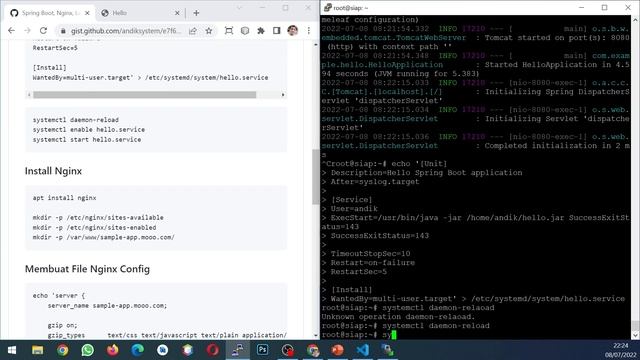The height and width of the screenshot is (360, 640).
Task: Click terminal scrollbar up arrow
Action: click(x=636, y=20)
